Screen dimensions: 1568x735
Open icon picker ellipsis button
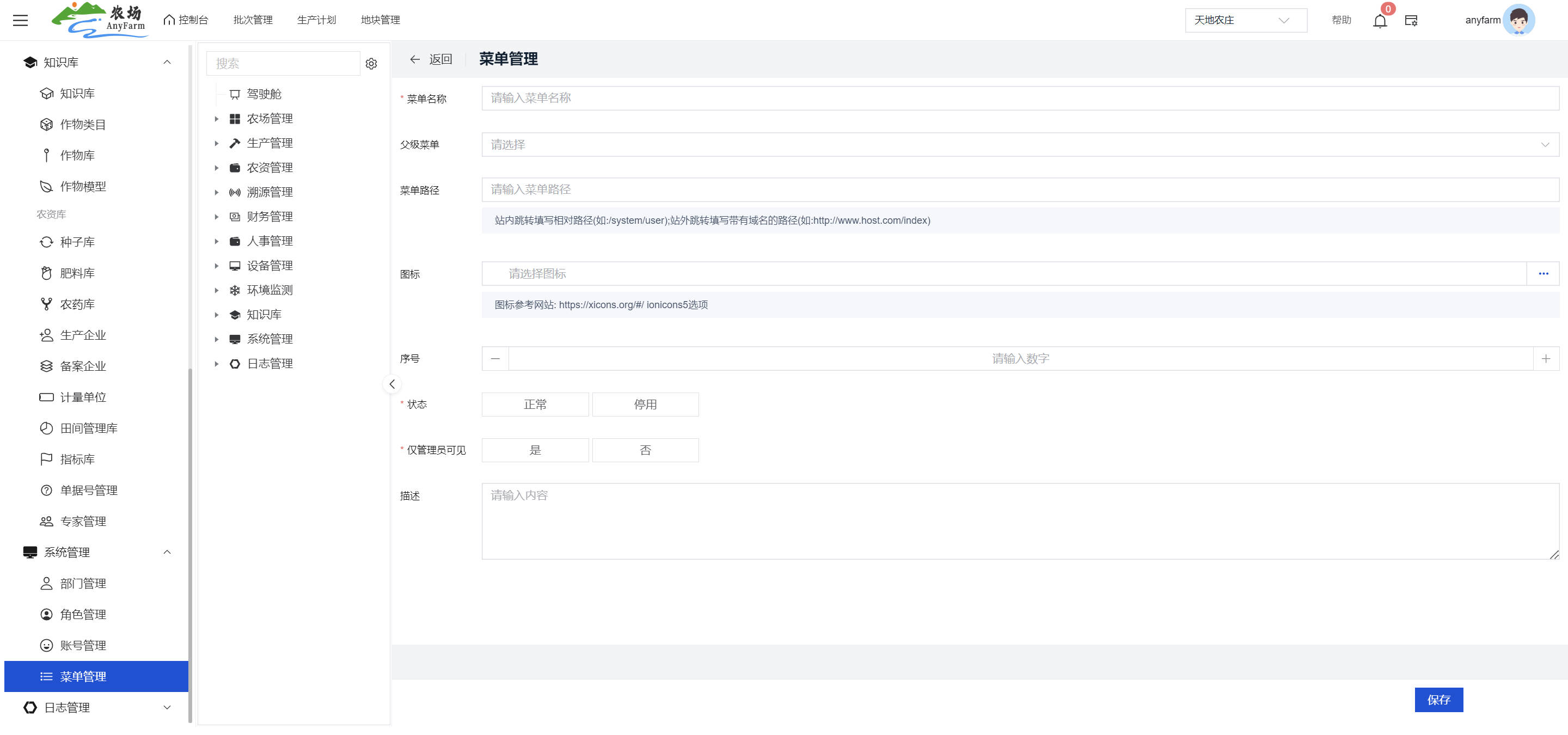[x=1543, y=274]
